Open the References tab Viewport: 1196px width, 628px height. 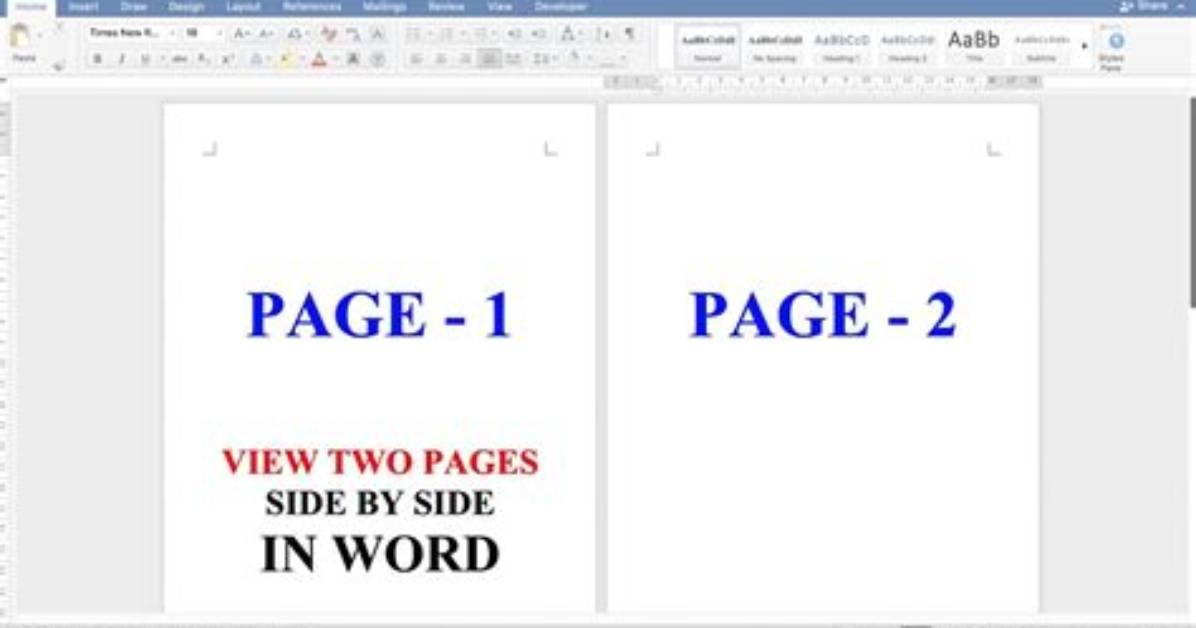tap(312, 7)
